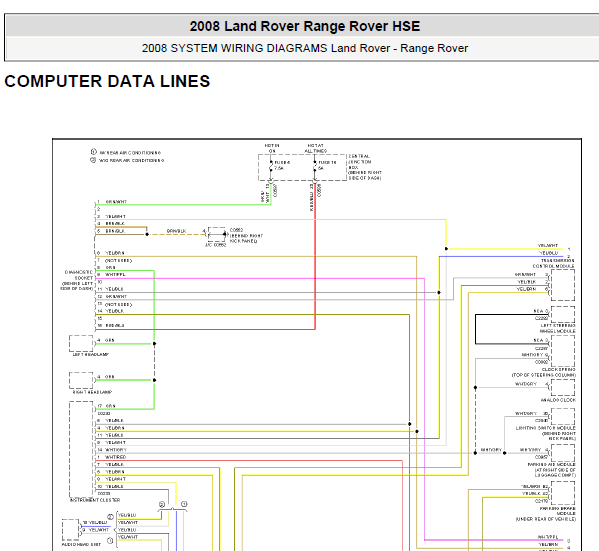The height and width of the screenshot is (551, 599).
Task: Click the 'INSTRUMENT CLUSTER' label
Action: (x=95, y=500)
